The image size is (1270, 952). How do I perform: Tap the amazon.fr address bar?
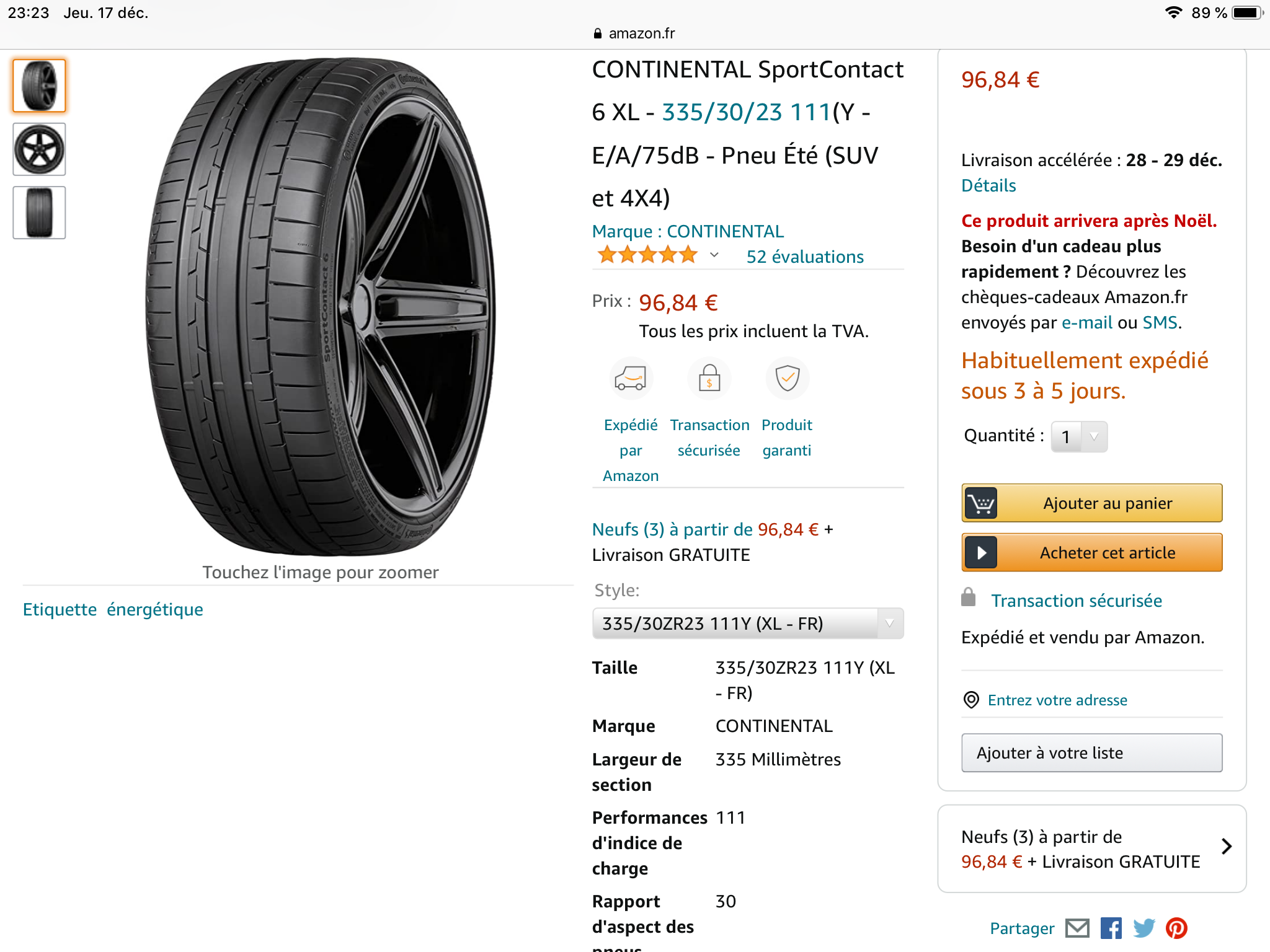pyautogui.click(x=635, y=33)
